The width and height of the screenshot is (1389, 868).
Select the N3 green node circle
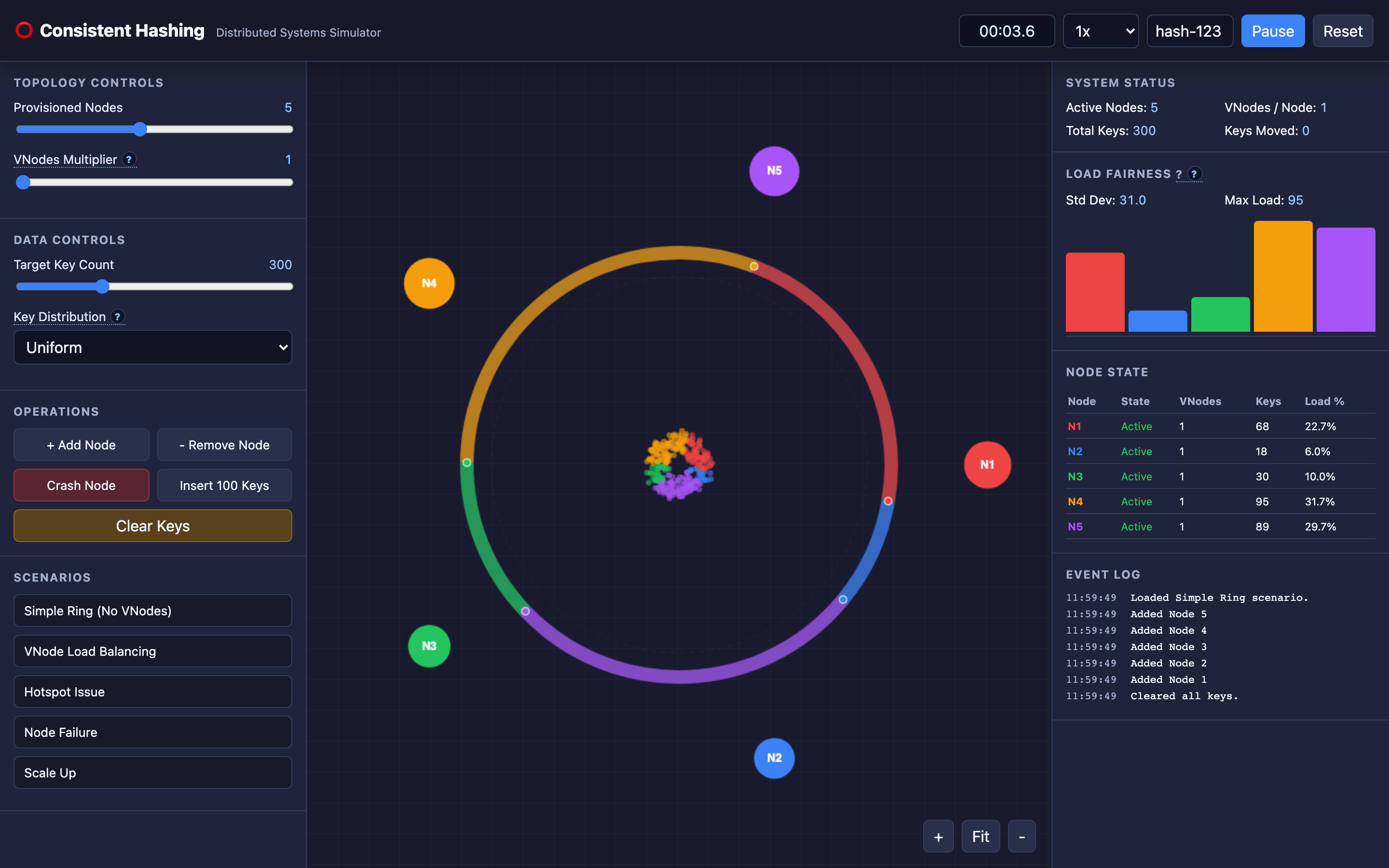pyautogui.click(x=429, y=646)
